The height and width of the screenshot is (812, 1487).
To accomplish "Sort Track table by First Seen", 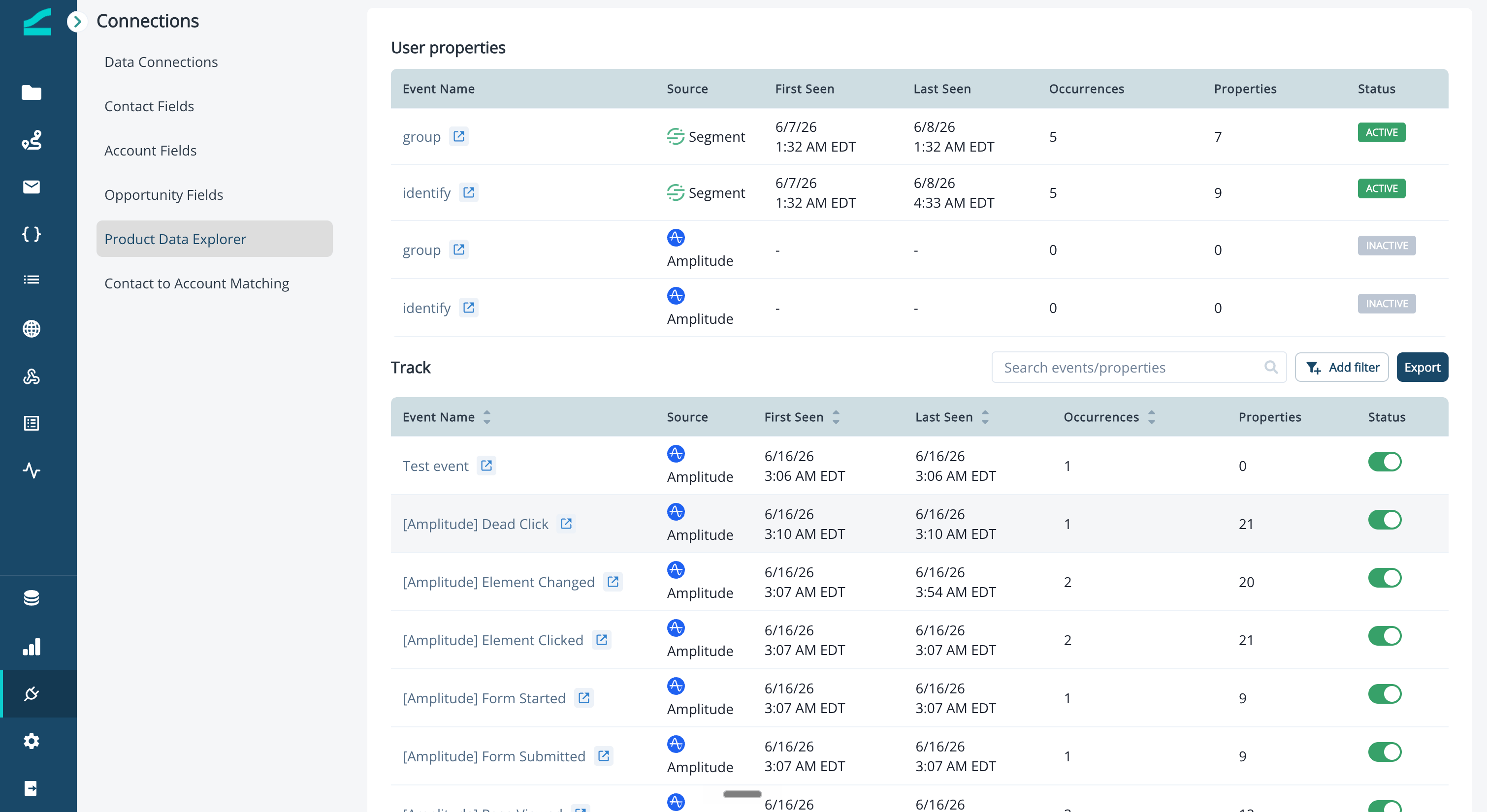I will (x=836, y=417).
